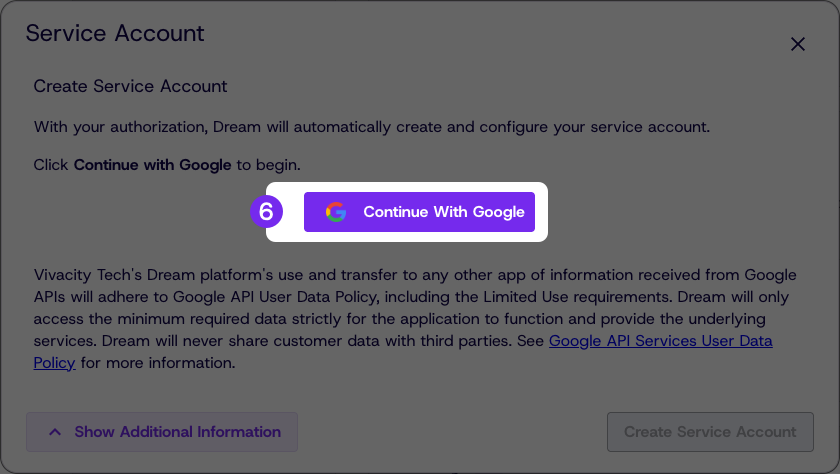Click the 'Service Account' dialog title
The height and width of the screenshot is (474, 840).
pyautogui.click(x=115, y=33)
